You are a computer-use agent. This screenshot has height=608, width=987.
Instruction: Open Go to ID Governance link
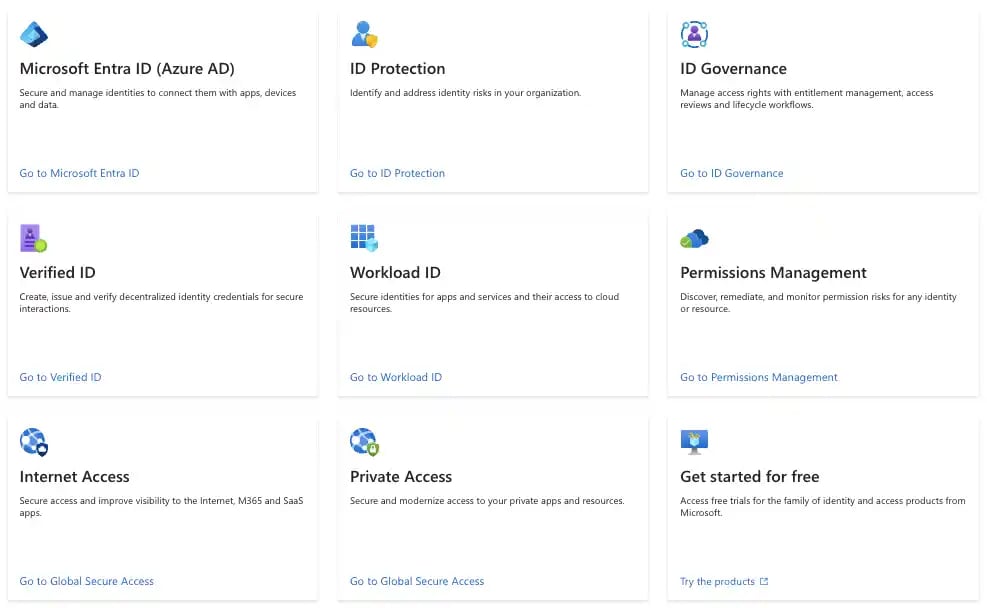coord(731,173)
